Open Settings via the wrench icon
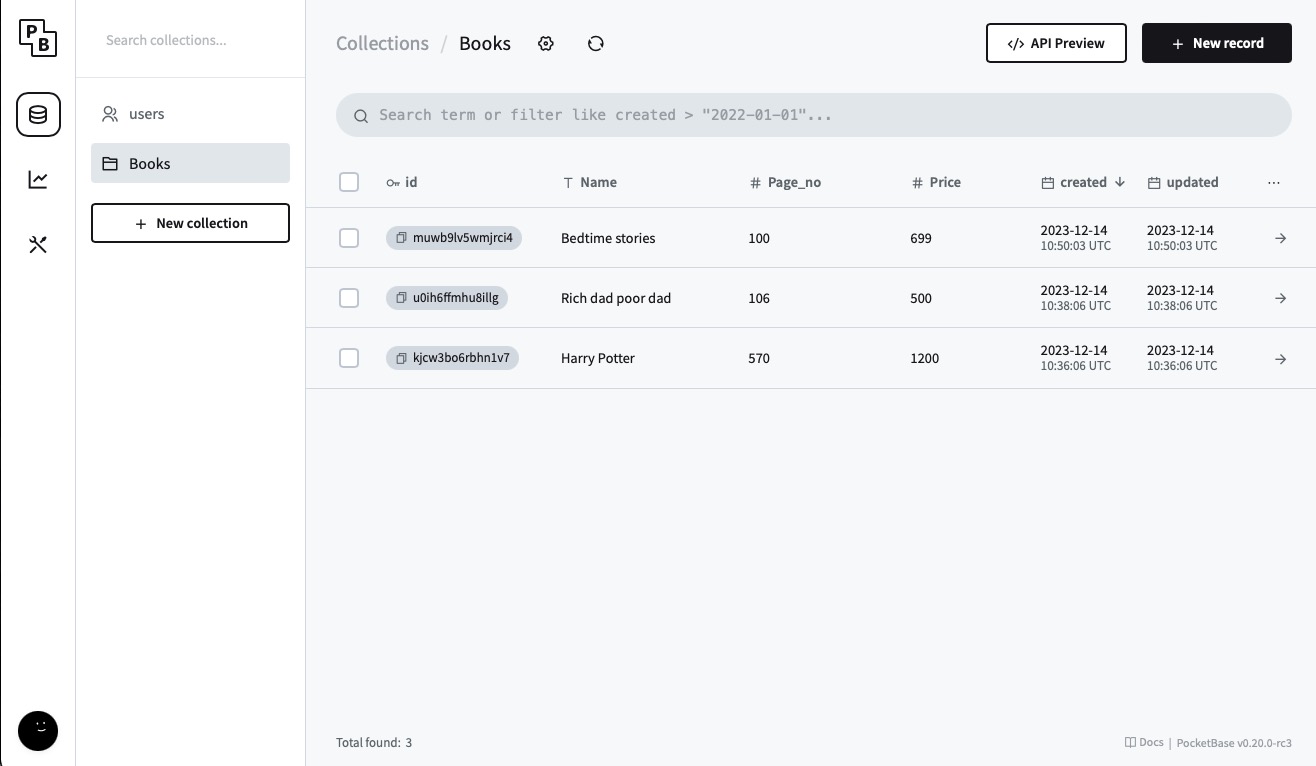Screen dimensions: 1316x766 [x=38, y=244]
